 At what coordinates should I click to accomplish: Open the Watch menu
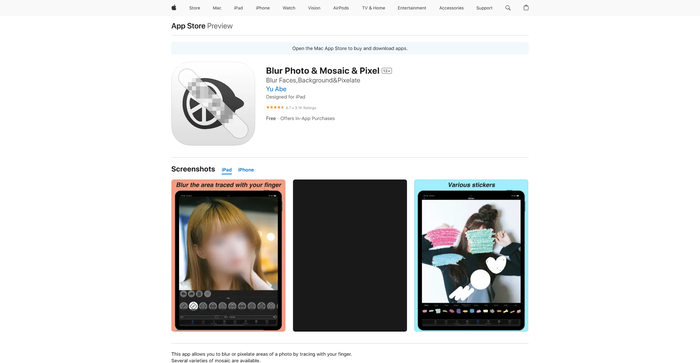pyautogui.click(x=289, y=8)
